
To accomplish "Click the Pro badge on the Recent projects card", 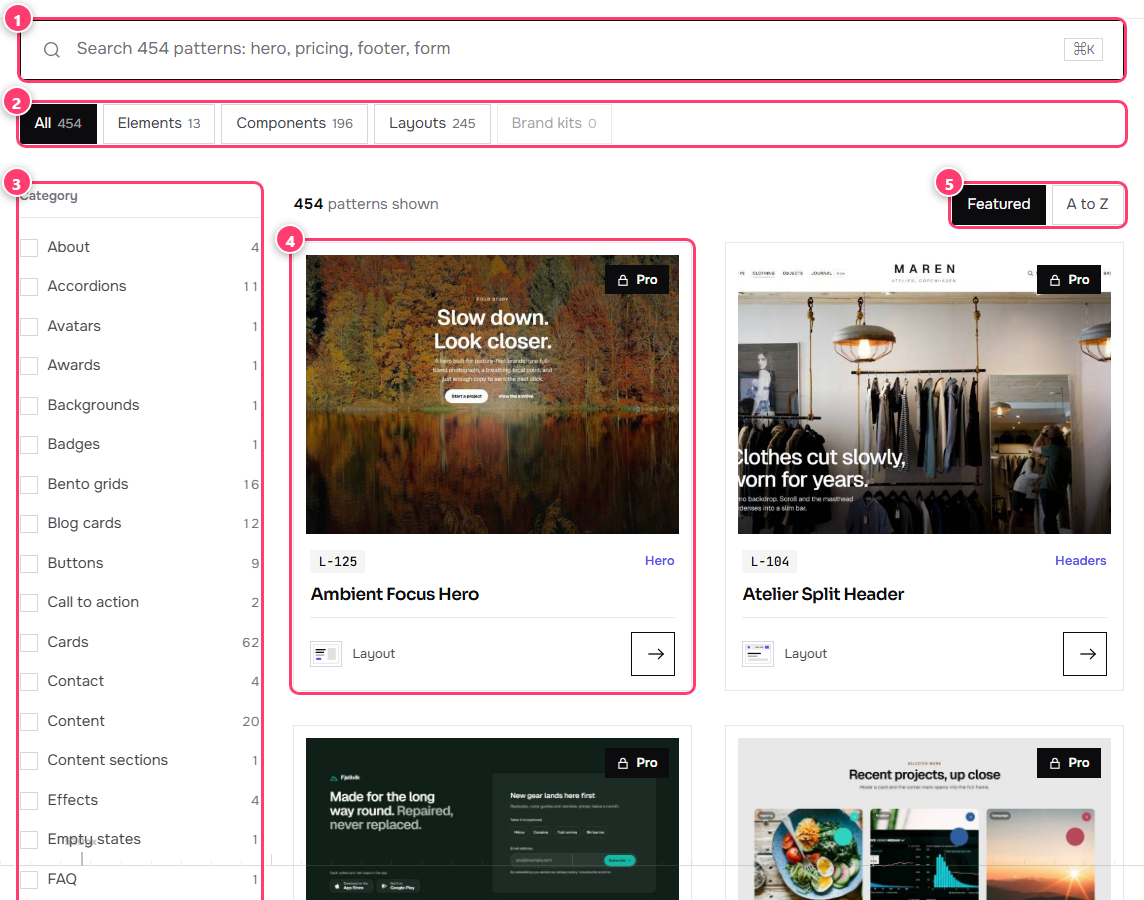I will tap(1069, 763).
